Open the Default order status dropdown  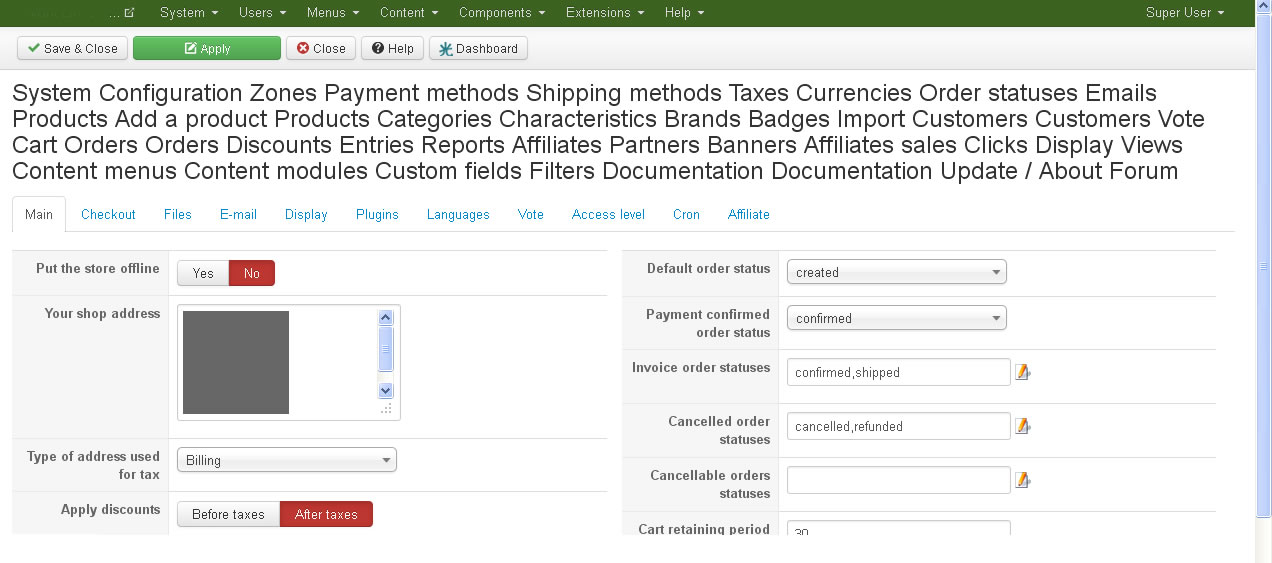coord(896,272)
